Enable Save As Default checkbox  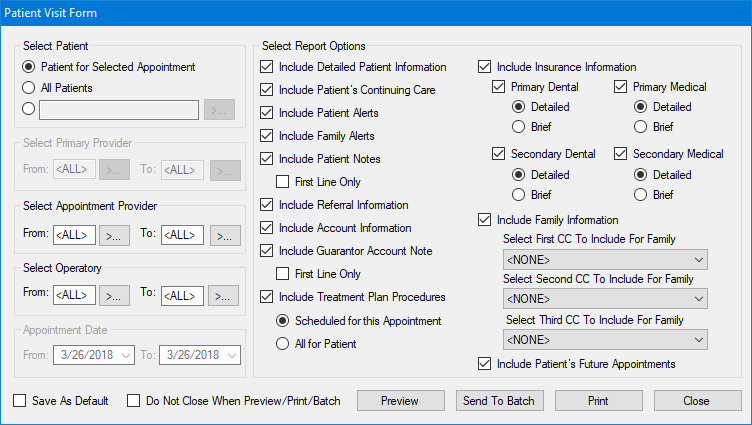(x=20, y=401)
